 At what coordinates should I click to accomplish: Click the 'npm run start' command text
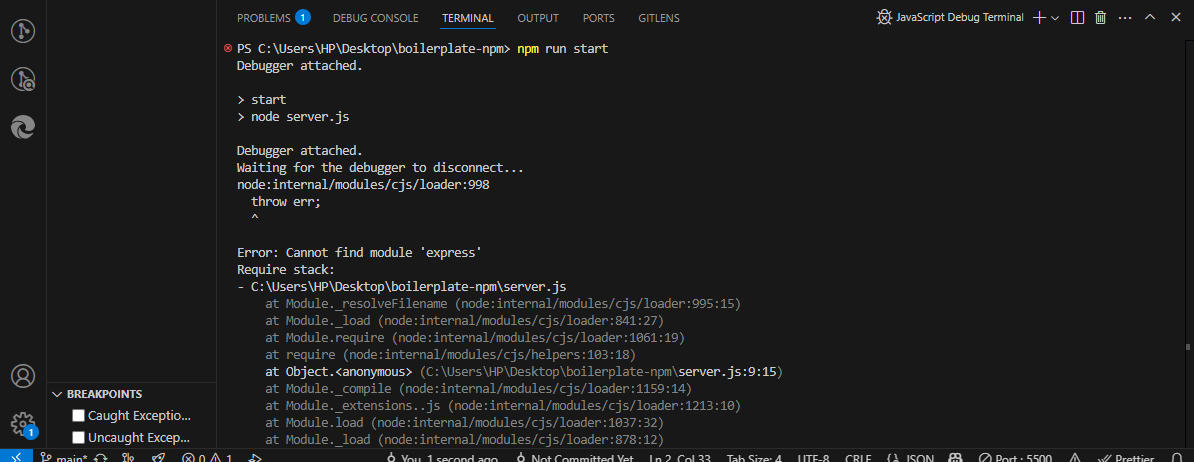pos(563,49)
